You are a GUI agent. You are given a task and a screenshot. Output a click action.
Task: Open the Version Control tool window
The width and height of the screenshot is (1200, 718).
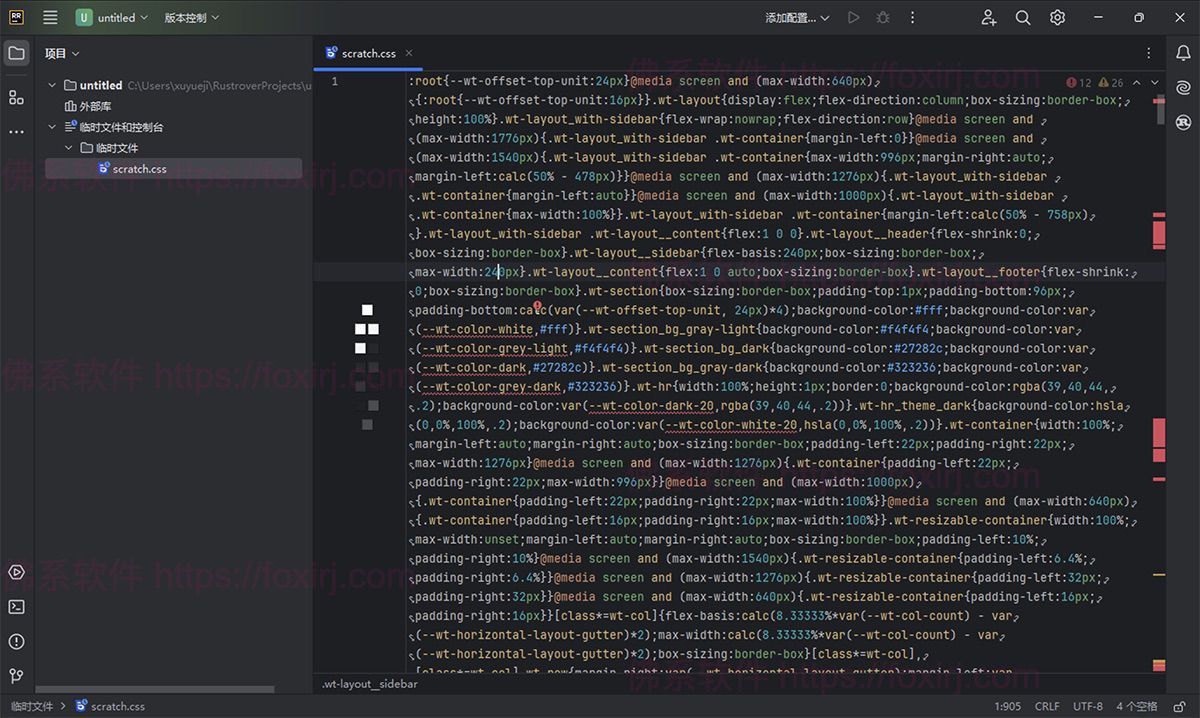tap(15, 676)
